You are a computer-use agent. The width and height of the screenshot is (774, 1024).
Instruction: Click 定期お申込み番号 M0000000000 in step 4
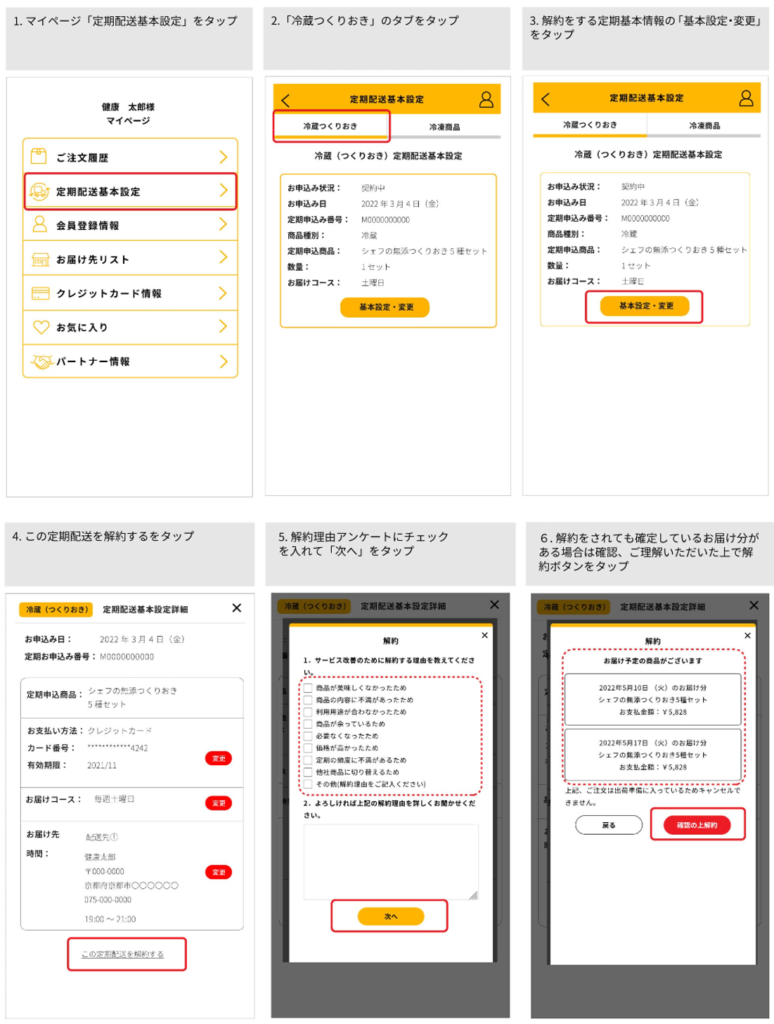pyautogui.click(x=89, y=656)
